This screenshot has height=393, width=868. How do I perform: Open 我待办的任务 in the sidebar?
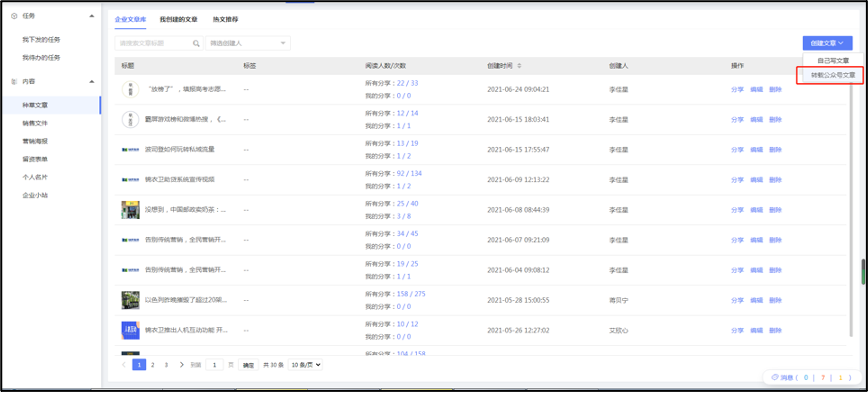pyautogui.click(x=42, y=58)
